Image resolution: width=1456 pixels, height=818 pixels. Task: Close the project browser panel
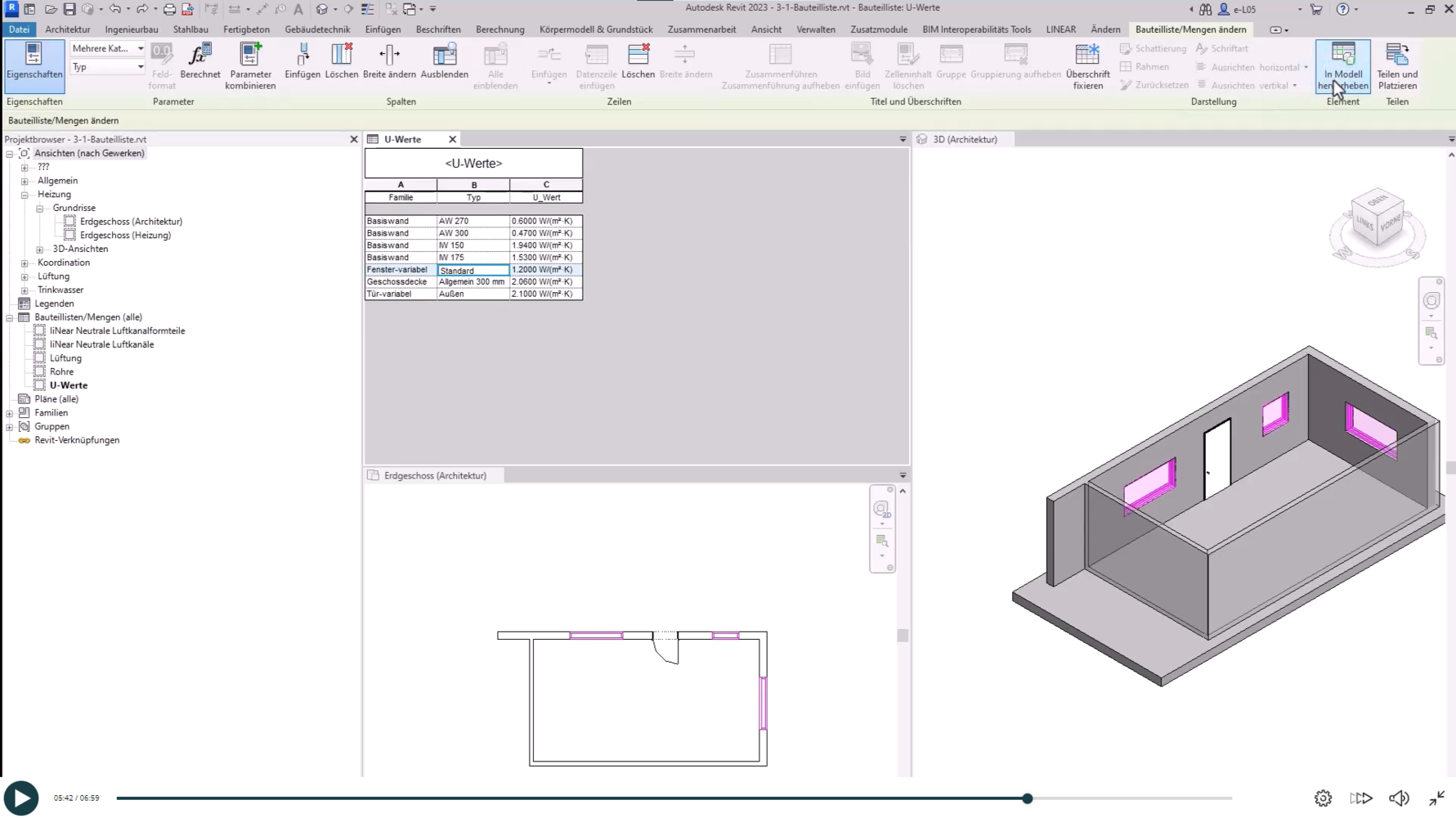[x=354, y=139]
